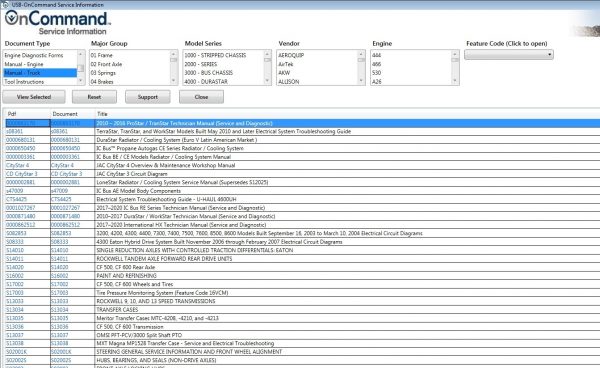Select 'Tool Instructions' document type
Screen dimensions: 600x368
pyautogui.click(x=24, y=81)
